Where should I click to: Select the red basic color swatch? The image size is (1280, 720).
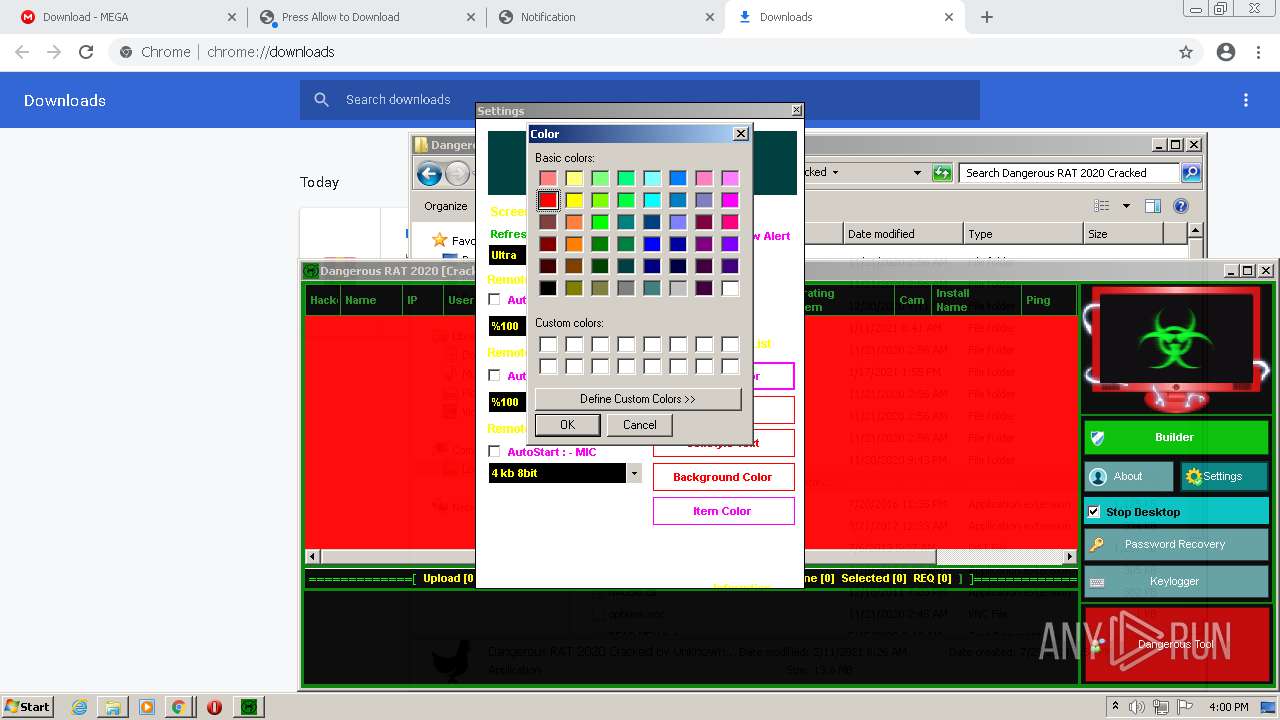tap(548, 200)
